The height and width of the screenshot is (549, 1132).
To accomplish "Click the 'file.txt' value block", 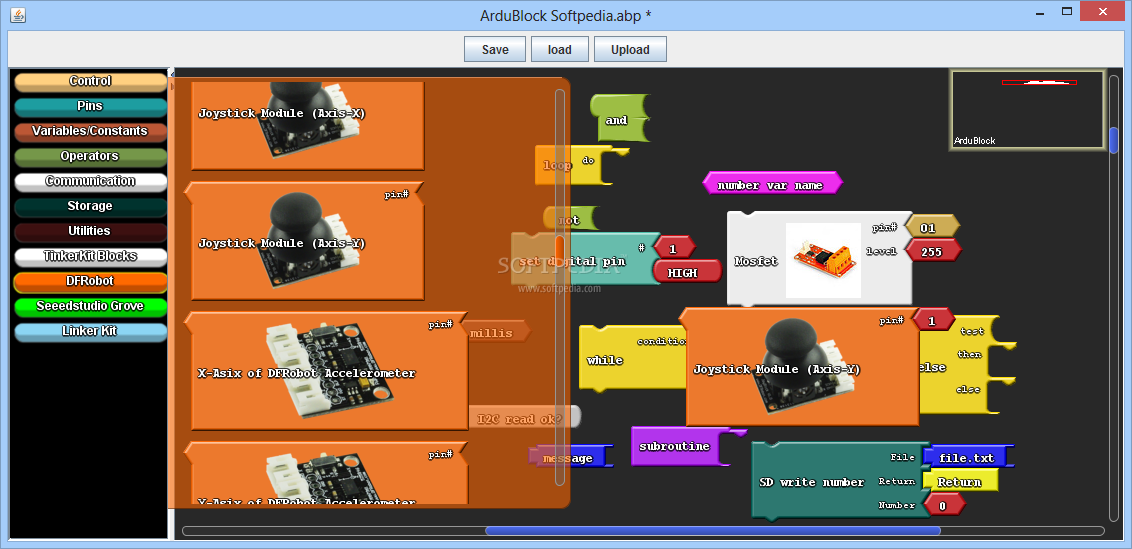I will click(x=968, y=457).
